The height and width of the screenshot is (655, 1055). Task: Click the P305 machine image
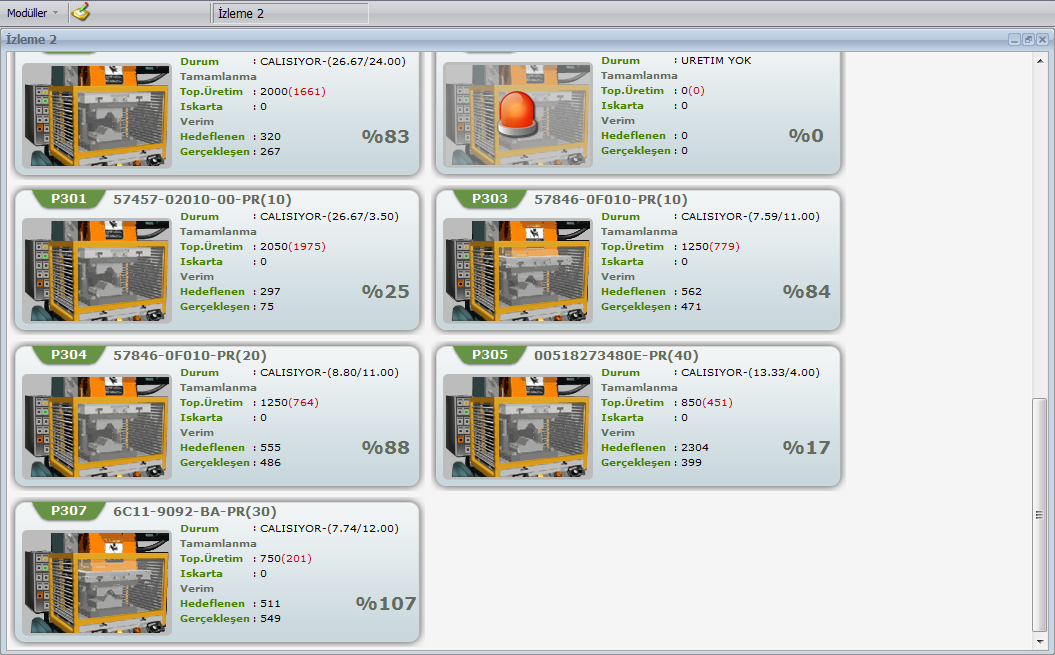coord(518,426)
